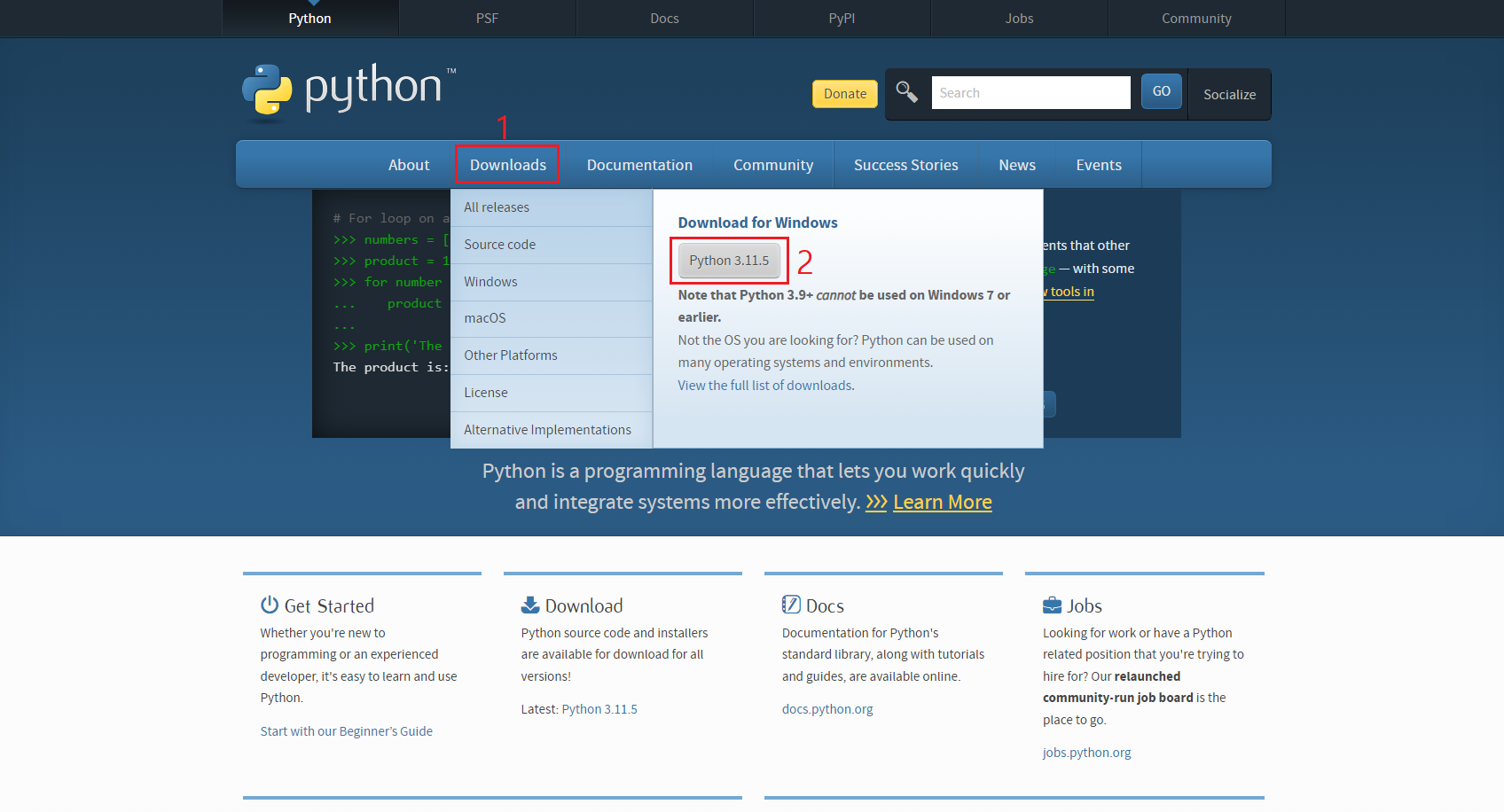1504x812 pixels.
Task: Open the Documentation menu in main navigation
Action: pos(639,165)
